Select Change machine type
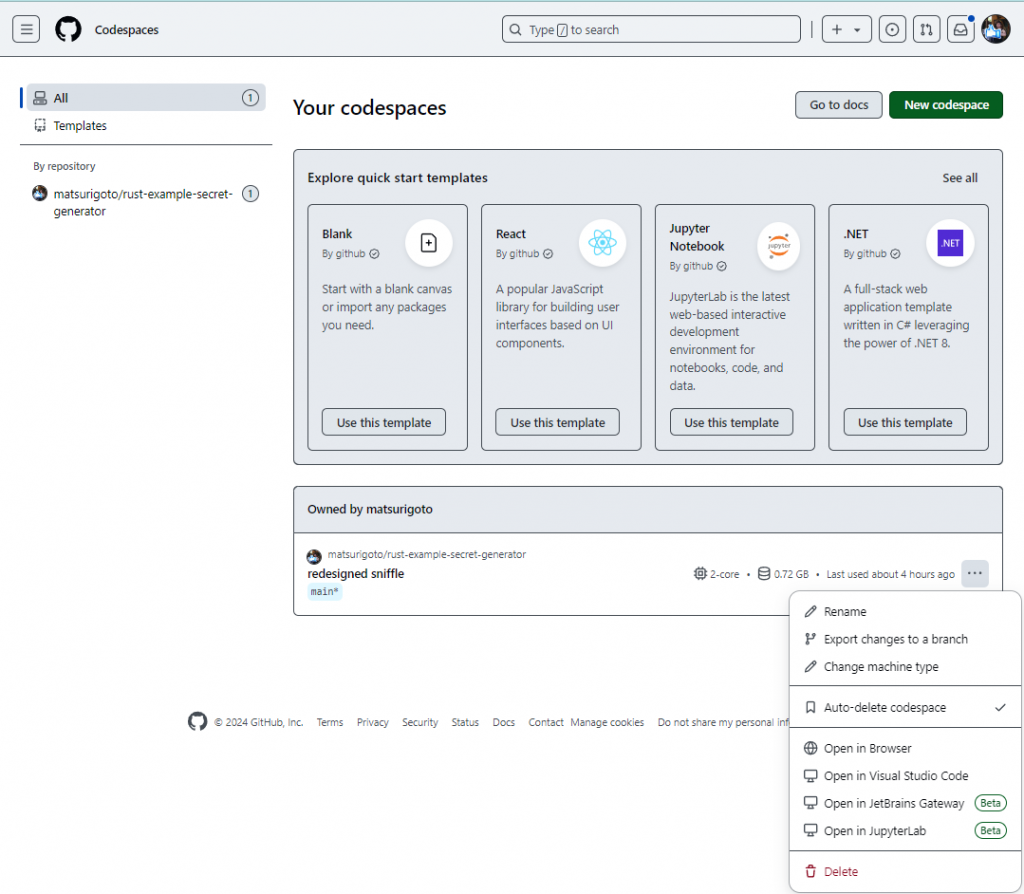 905,666
